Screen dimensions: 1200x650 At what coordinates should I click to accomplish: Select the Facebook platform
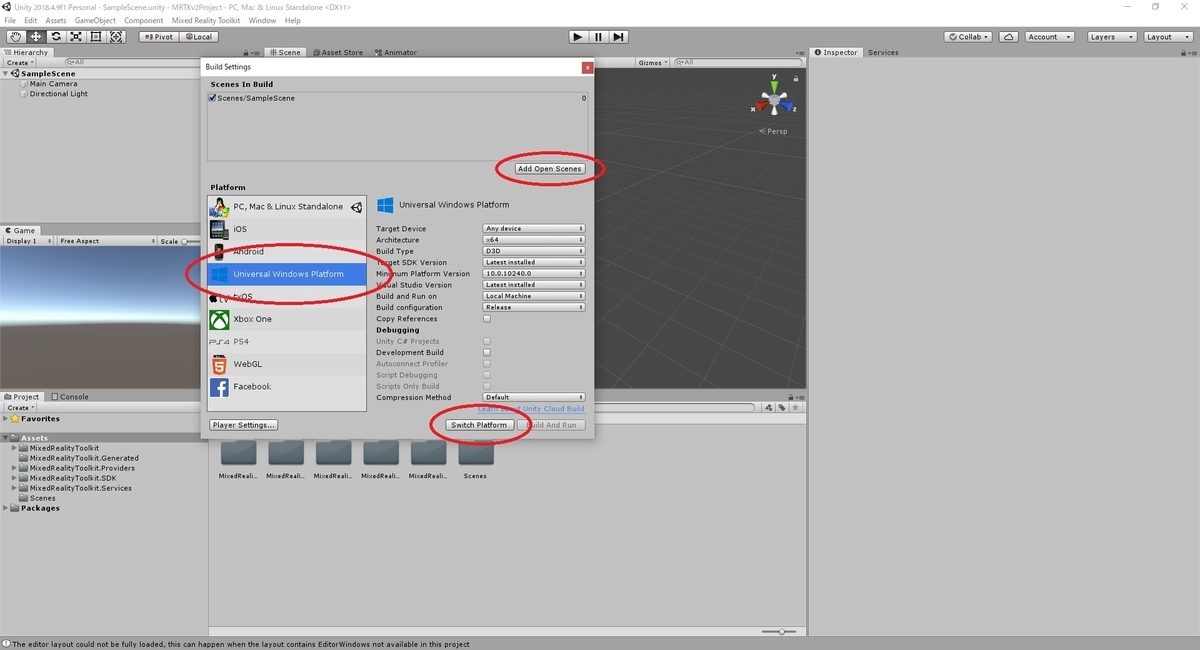(287, 387)
